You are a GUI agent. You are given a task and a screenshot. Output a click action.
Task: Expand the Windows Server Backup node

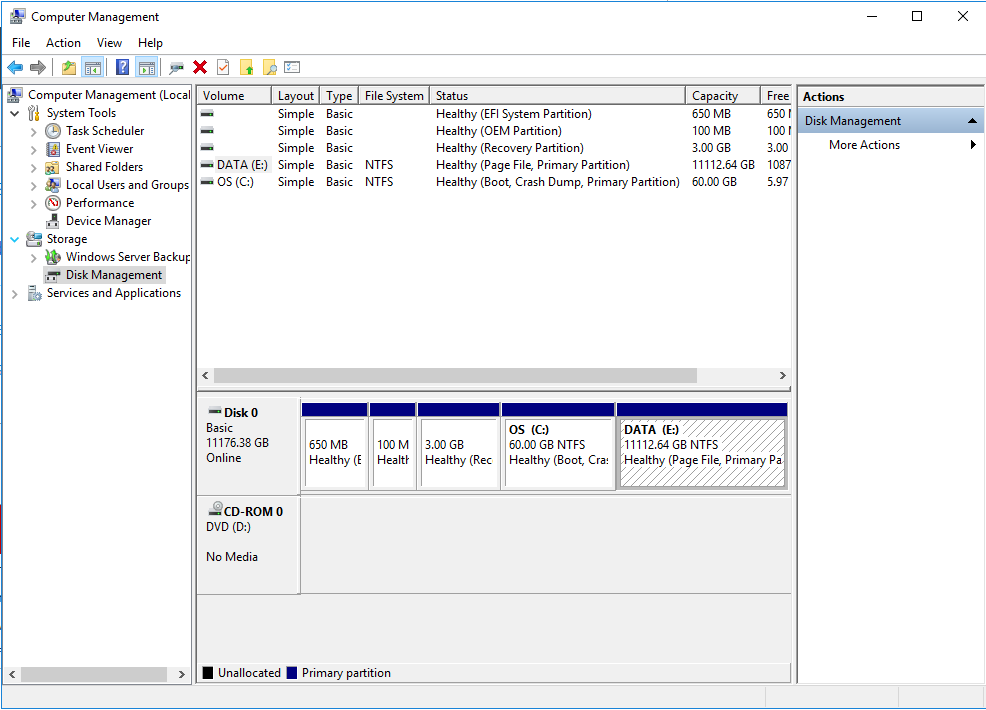click(33, 258)
